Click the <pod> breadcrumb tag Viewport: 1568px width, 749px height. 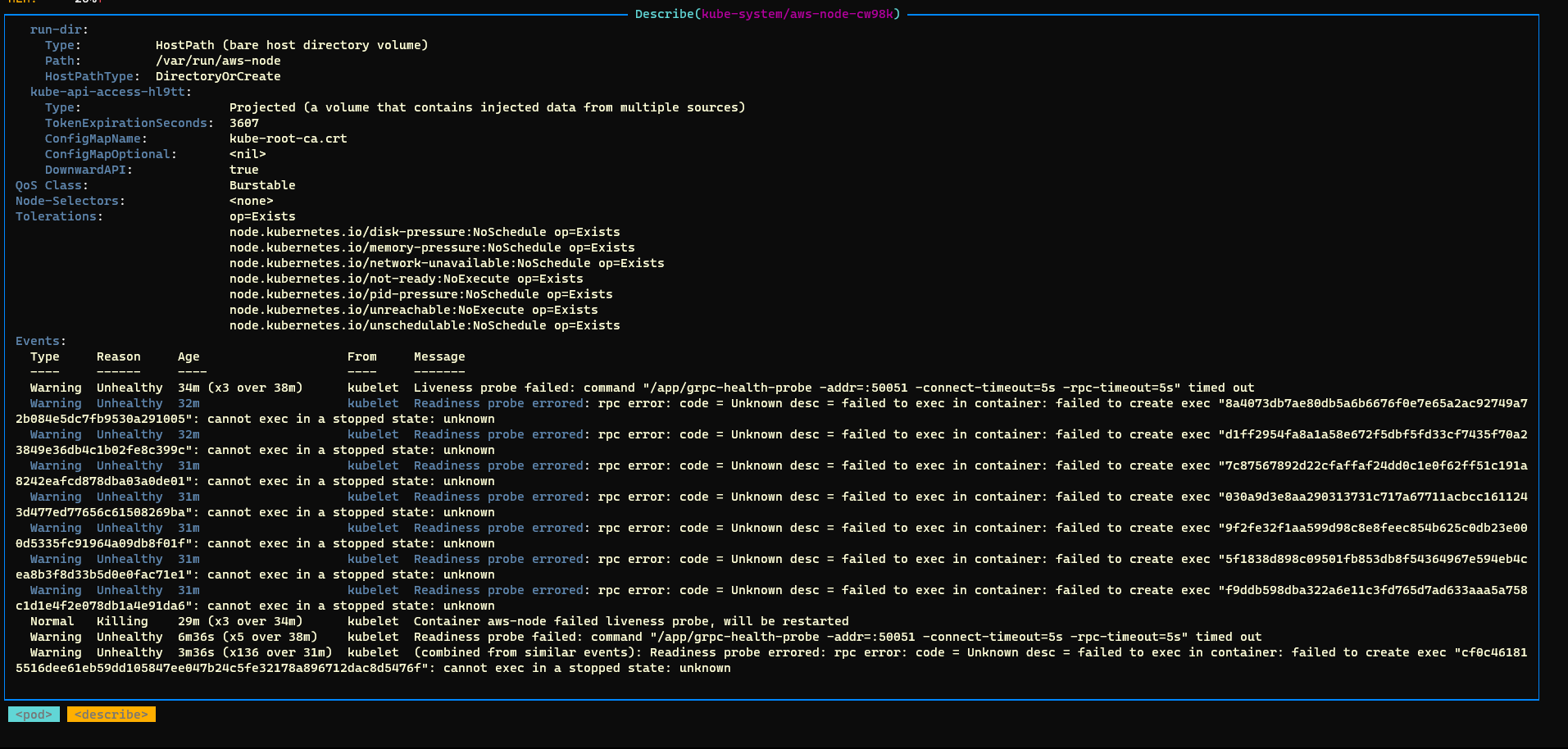34,714
